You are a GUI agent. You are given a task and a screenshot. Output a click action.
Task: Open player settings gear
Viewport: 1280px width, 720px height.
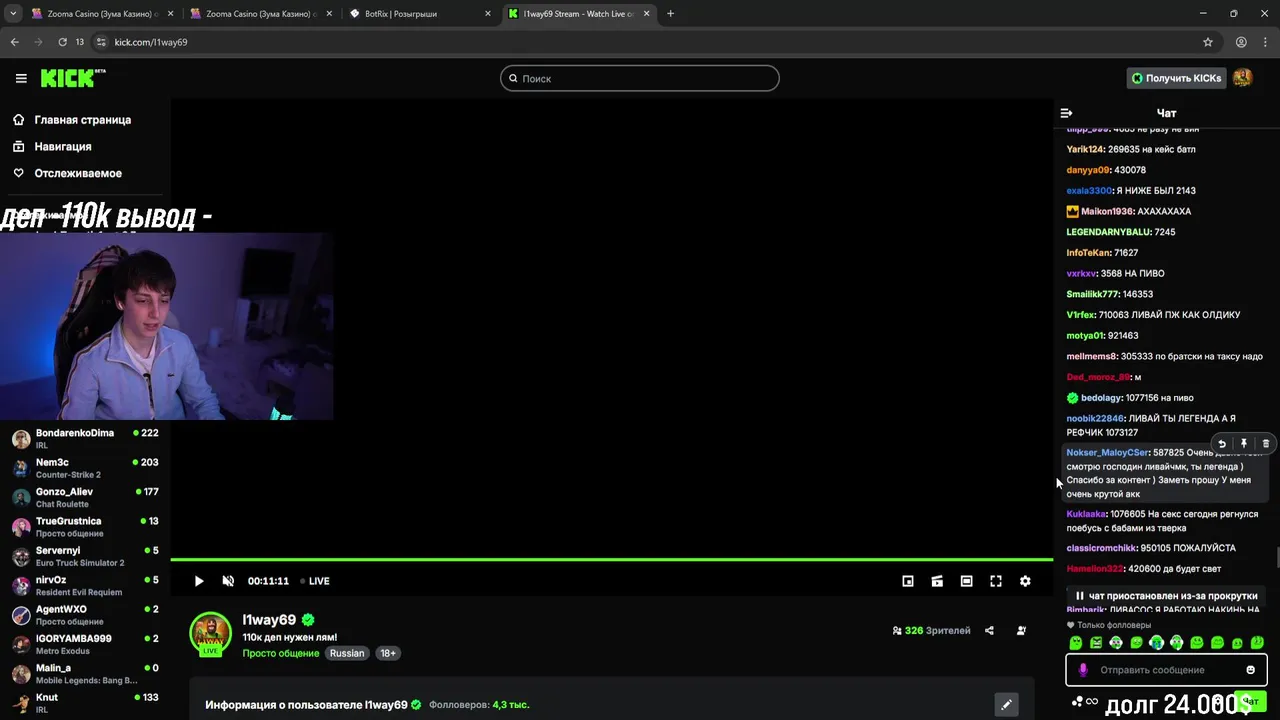point(1025,581)
